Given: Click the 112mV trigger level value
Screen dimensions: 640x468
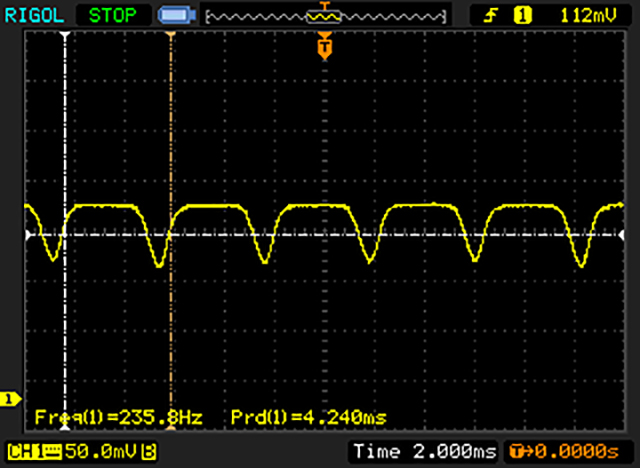Looking at the screenshot, I should tap(588, 16).
